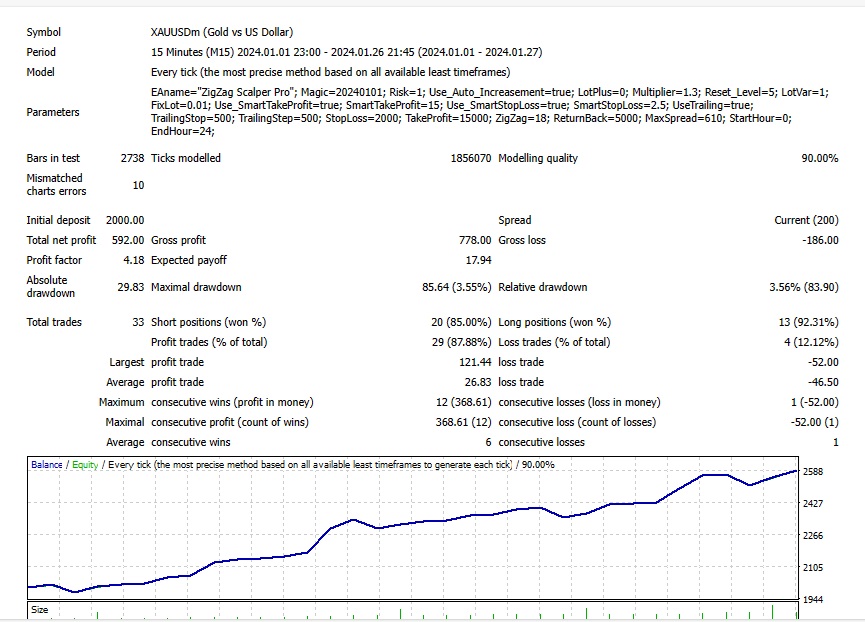Click the Loss trades value 4 (12.12%)

[811, 342]
